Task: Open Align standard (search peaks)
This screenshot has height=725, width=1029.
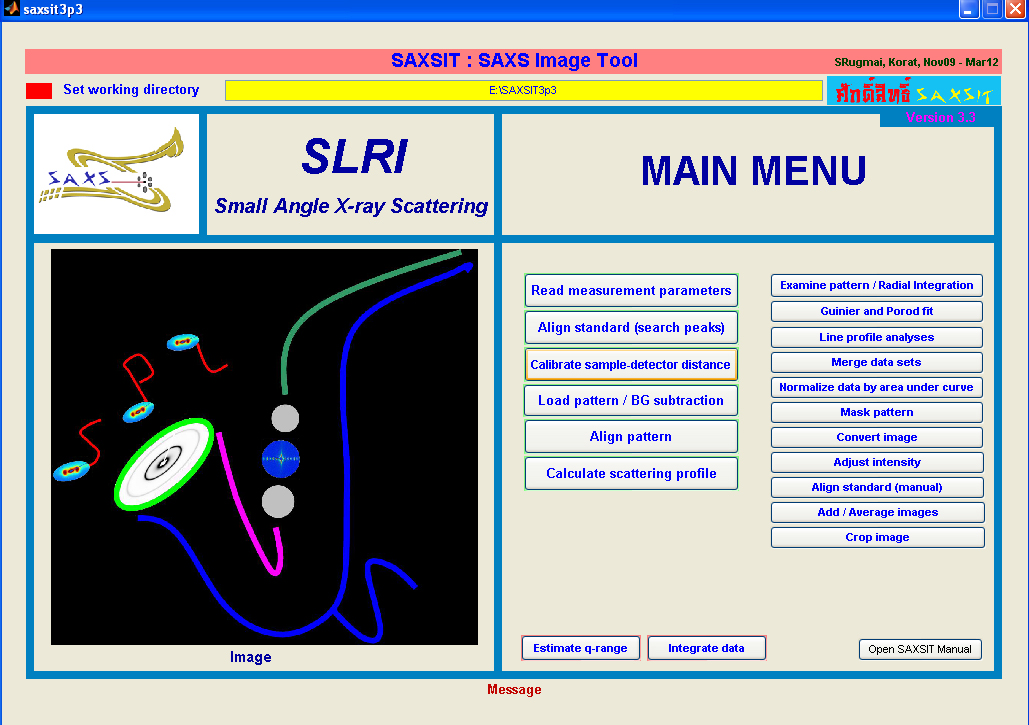Action: pos(631,327)
